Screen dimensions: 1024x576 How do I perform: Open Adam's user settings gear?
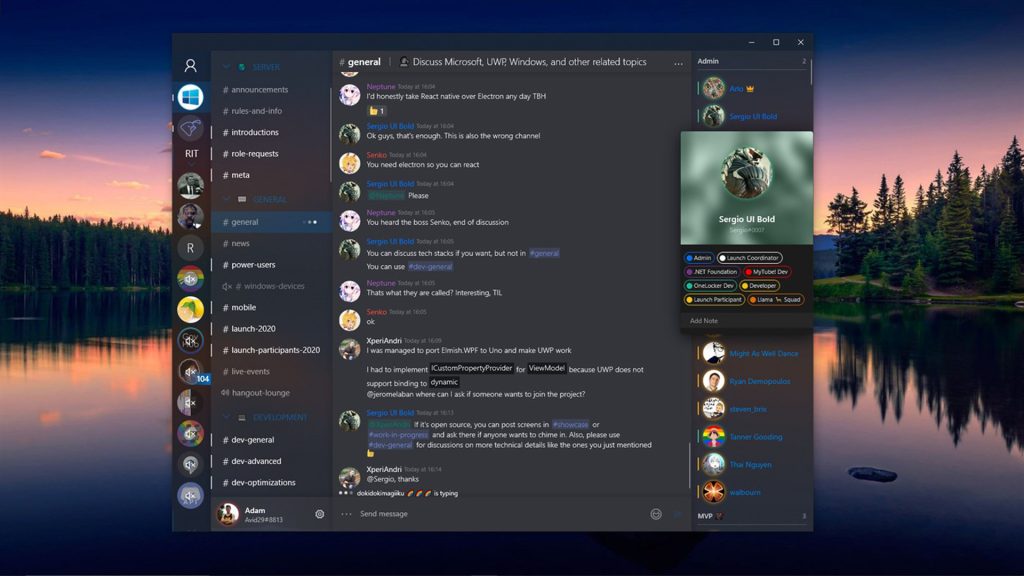(x=318, y=513)
